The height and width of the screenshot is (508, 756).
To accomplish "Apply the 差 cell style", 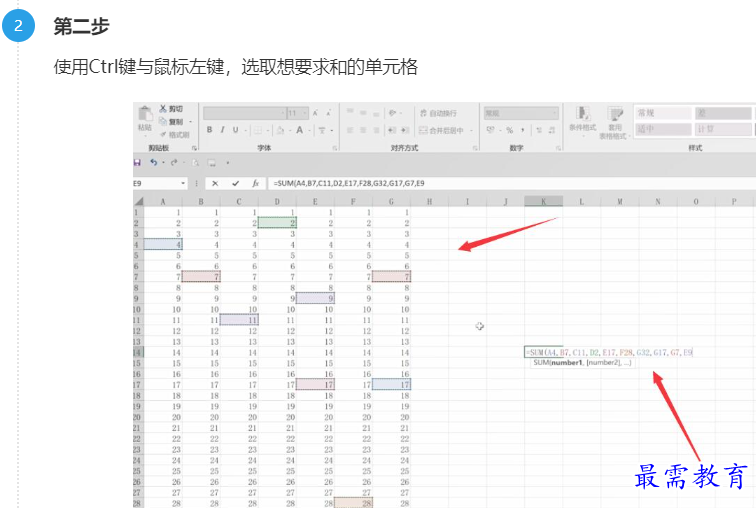I will tap(723, 113).
